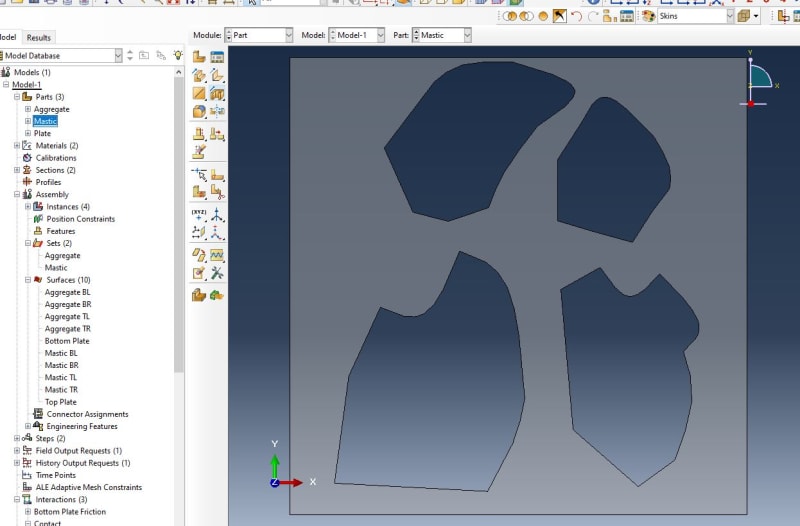Screen dimensions: 800x526
Task: Select Bottom Plate Friction interaction
Action: pos(70,512)
